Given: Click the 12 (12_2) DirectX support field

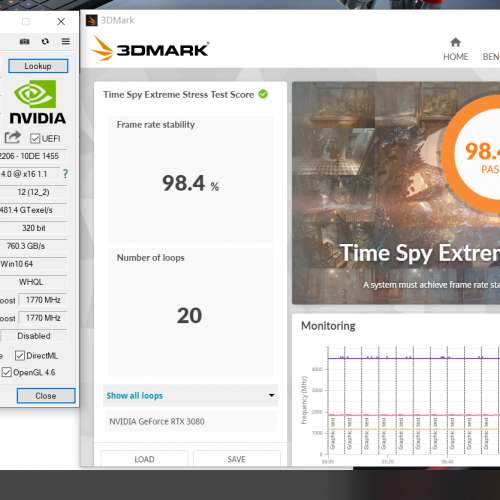Looking at the screenshot, I should pyautogui.click(x=33, y=192).
